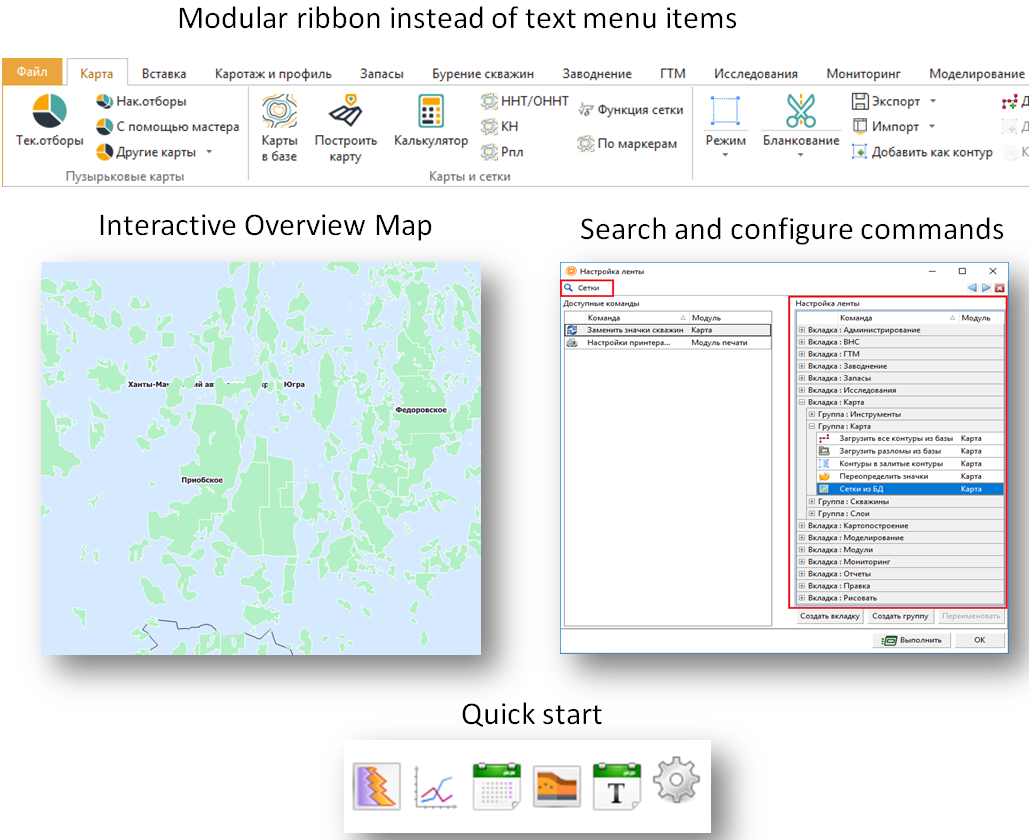Image resolution: width=1029 pixels, height=840 pixels.
Task: Click the Построить карту icon
Action: (x=345, y=111)
